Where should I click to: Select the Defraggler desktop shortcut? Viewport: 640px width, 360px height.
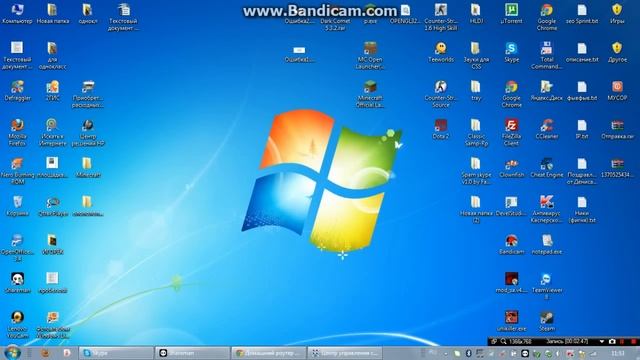pos(17,91)
